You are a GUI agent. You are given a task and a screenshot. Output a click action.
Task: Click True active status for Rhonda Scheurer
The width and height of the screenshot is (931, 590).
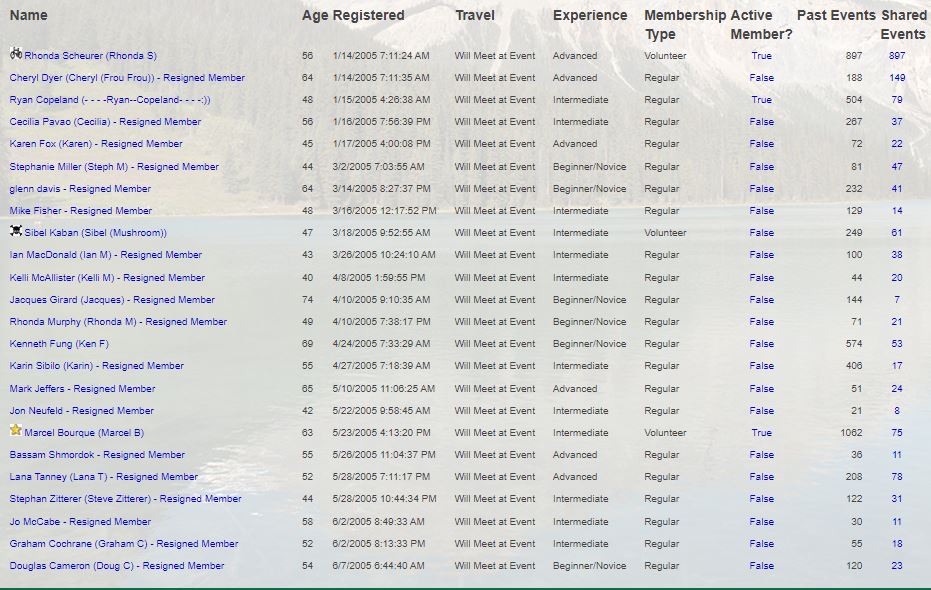(761, 56)
